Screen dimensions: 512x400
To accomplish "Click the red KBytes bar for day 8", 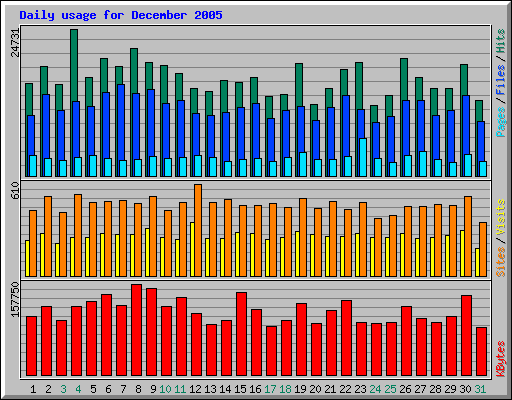I will pyautogui.click(x=136, y=330).
